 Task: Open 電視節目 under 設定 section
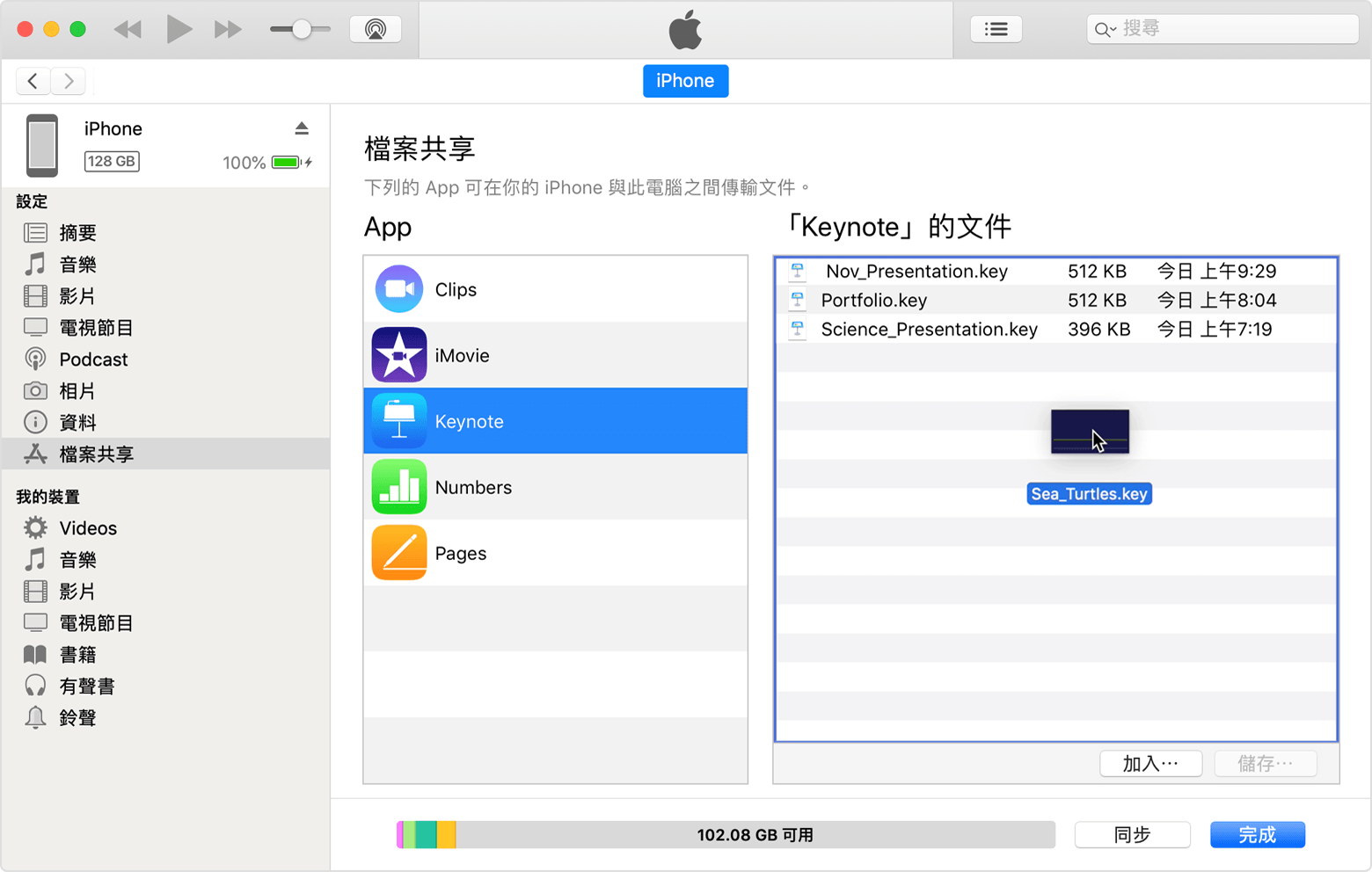165,328
